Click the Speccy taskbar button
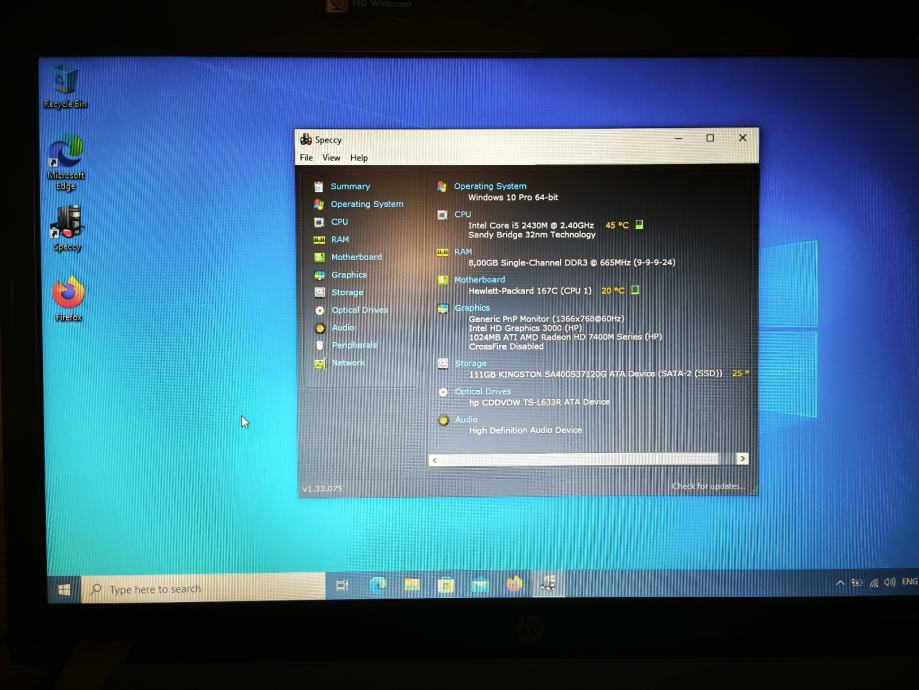919x690 pixels. coord(548,583)
